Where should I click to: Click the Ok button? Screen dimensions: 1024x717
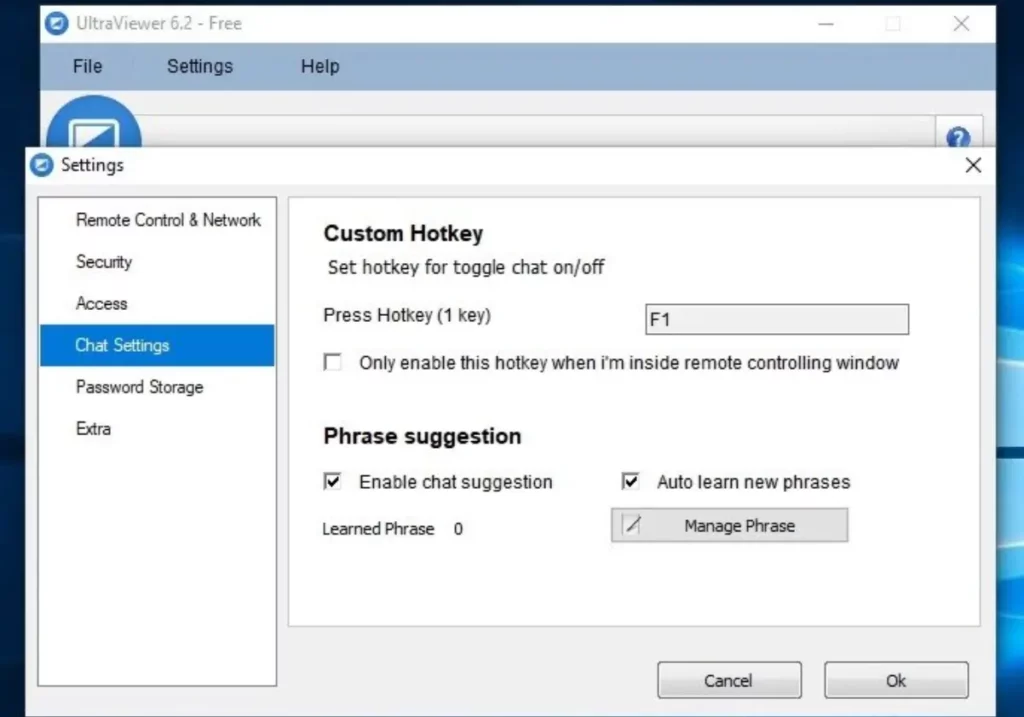896,680
